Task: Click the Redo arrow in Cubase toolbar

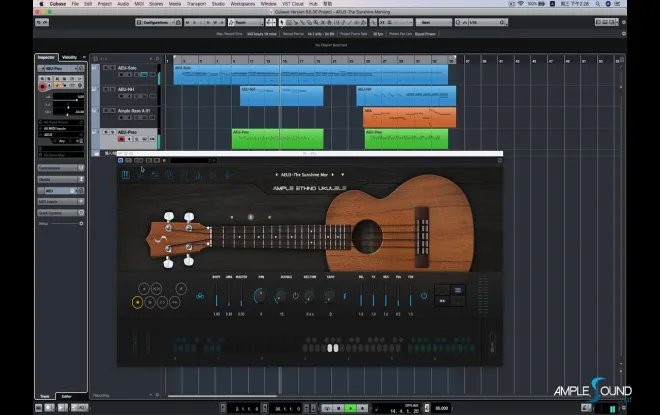Action: 45,22
